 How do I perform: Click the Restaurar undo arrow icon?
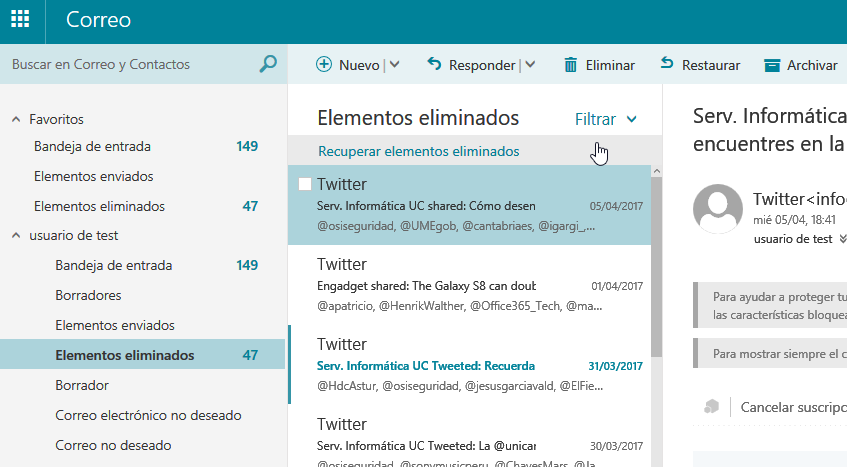pyautogui.click(x=667, y=63)
